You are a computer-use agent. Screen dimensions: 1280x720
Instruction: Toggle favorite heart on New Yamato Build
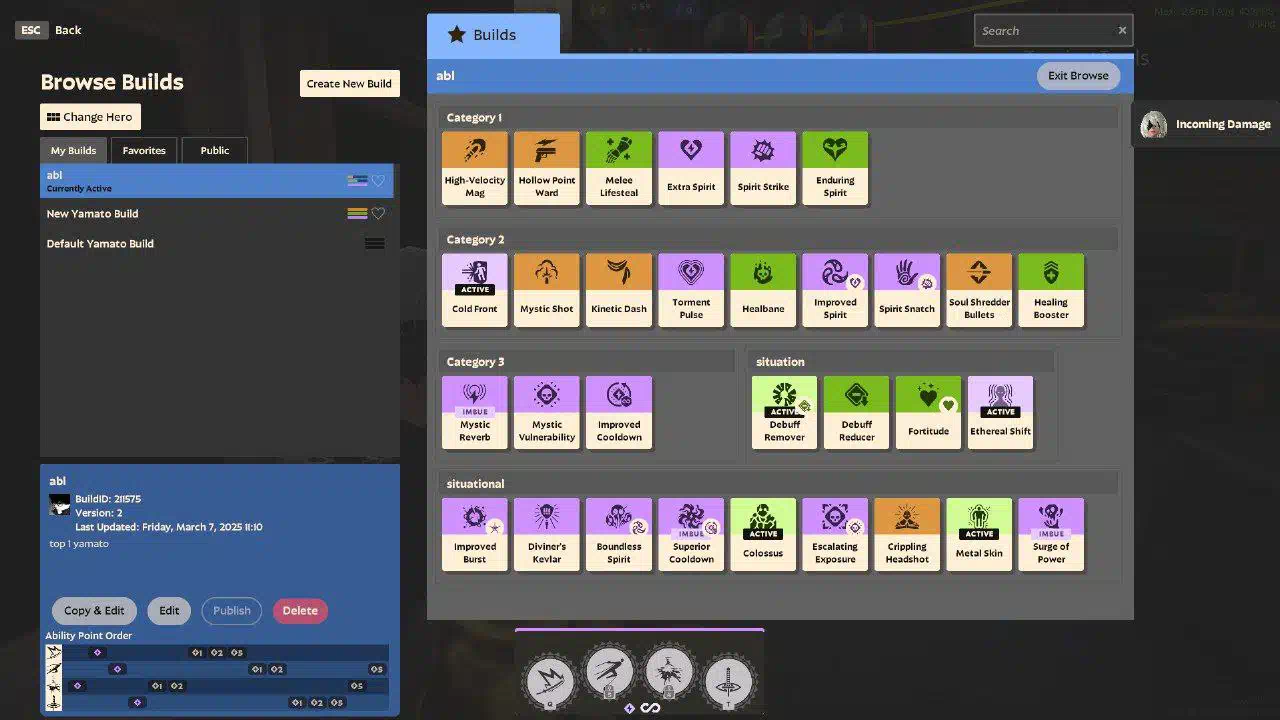[x=378, y=213]
